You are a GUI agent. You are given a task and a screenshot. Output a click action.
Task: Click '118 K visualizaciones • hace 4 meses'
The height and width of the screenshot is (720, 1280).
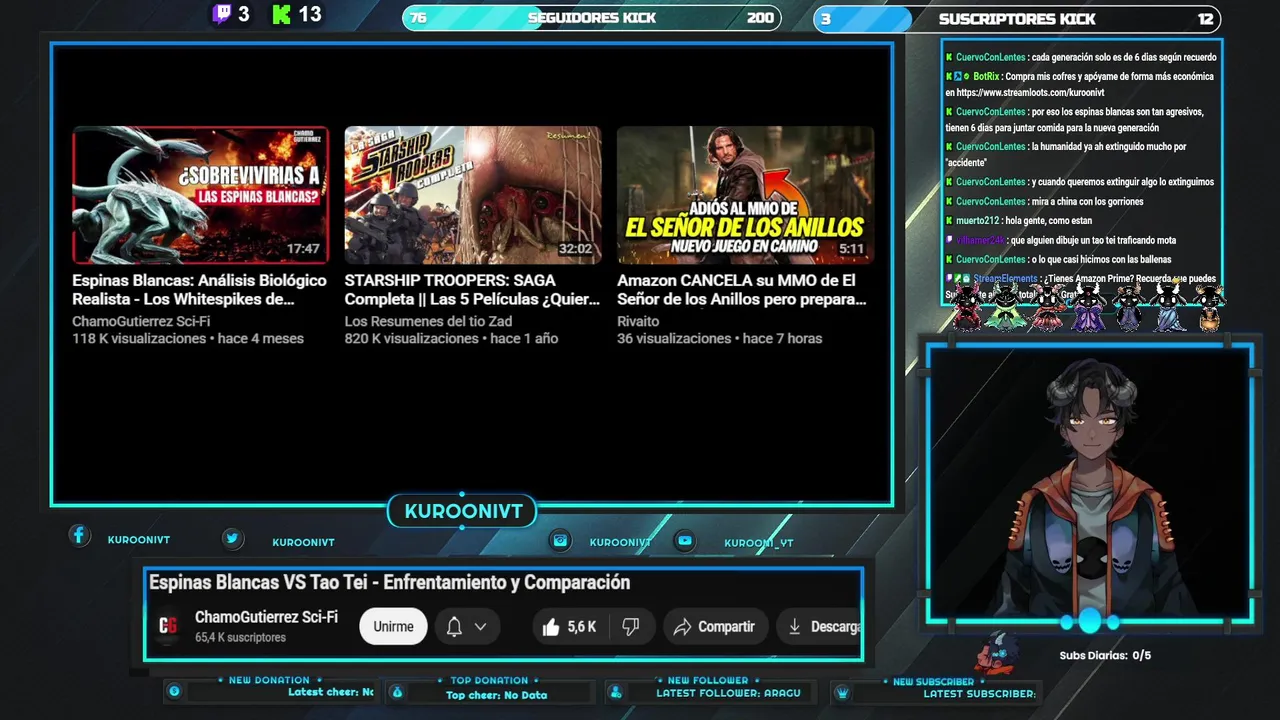tap(188, 339)
